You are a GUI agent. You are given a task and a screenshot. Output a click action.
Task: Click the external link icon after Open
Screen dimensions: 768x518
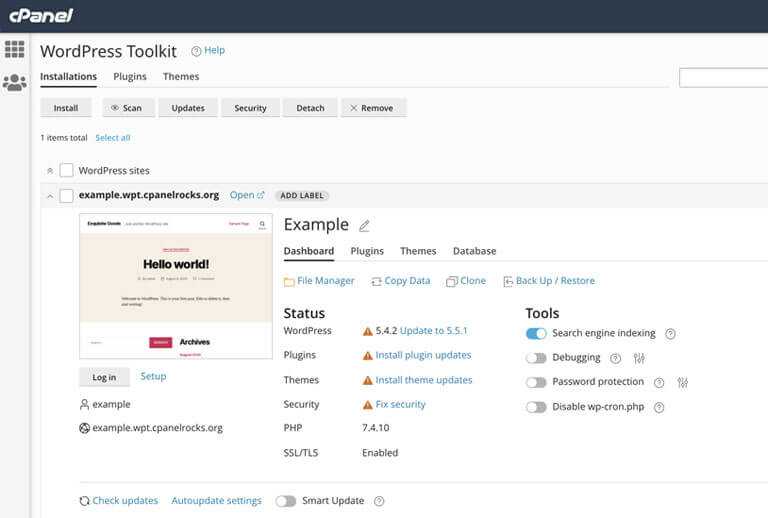tap(261, 195)
